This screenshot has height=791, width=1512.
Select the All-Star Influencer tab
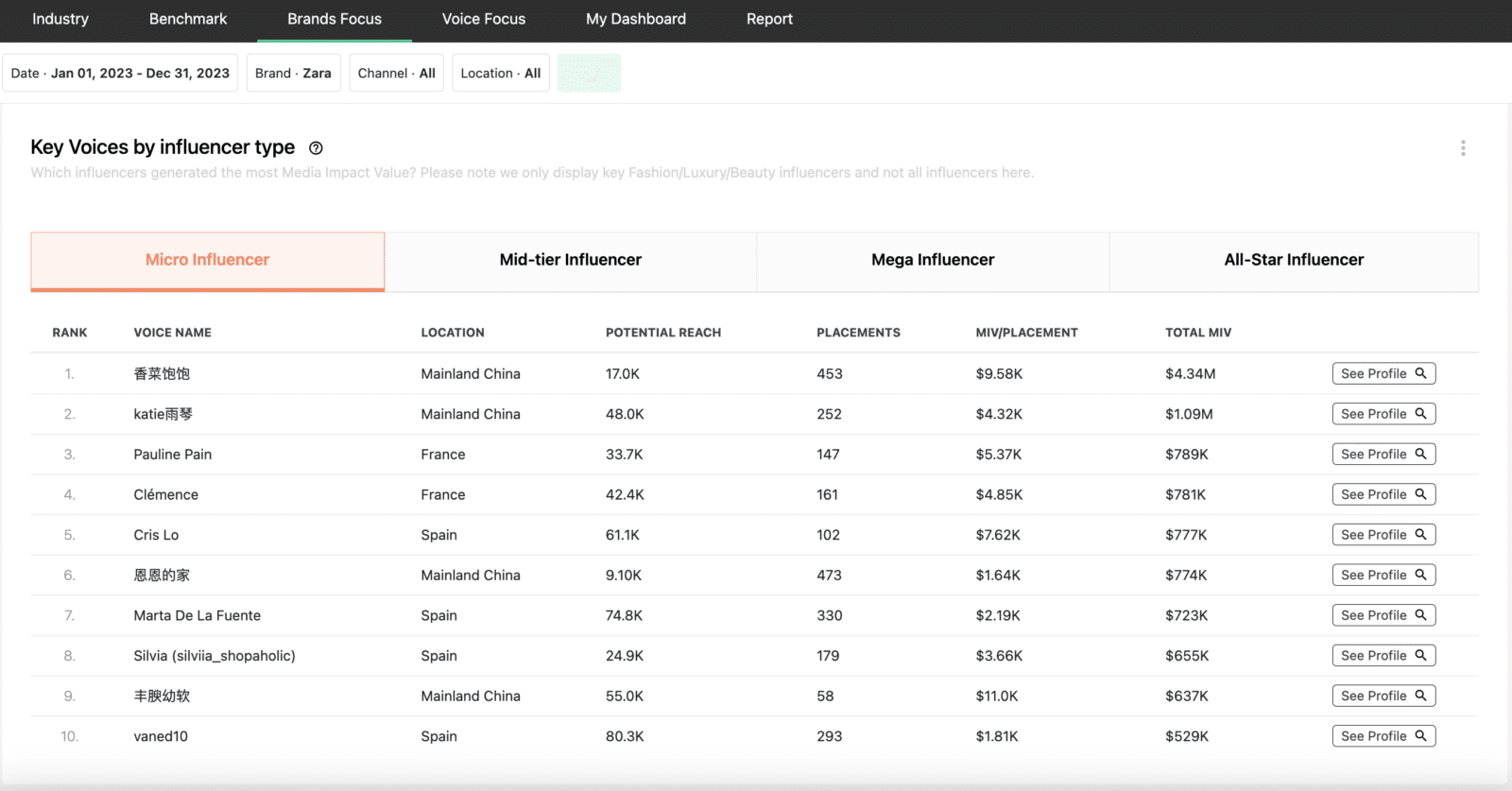coord(1294,260)
